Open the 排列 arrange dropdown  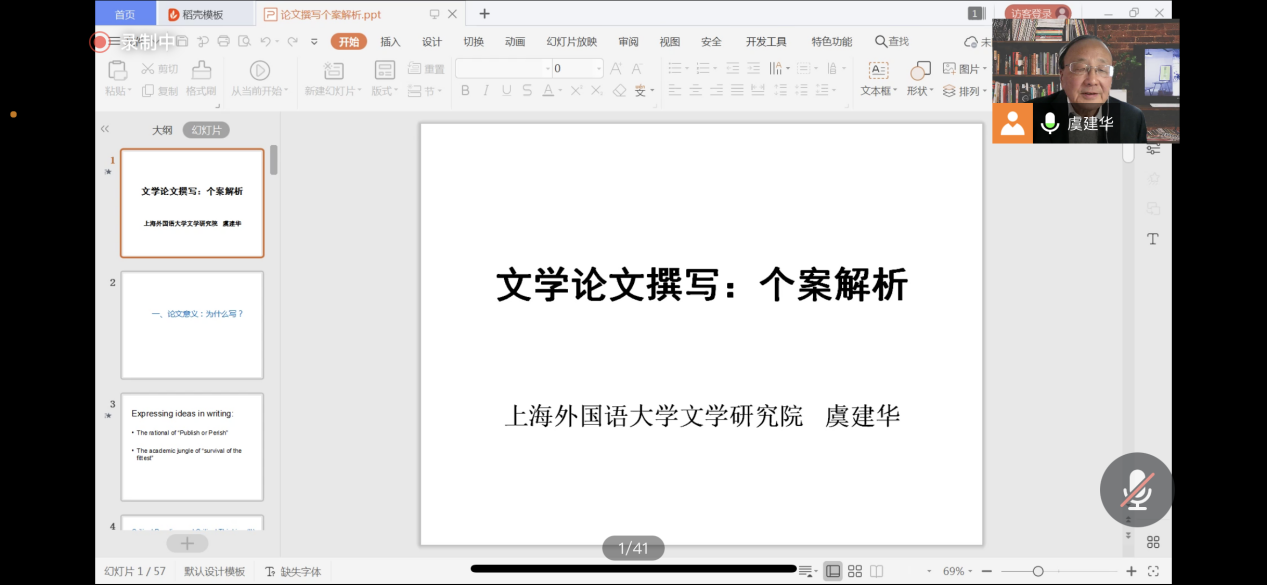click(968, 91)
